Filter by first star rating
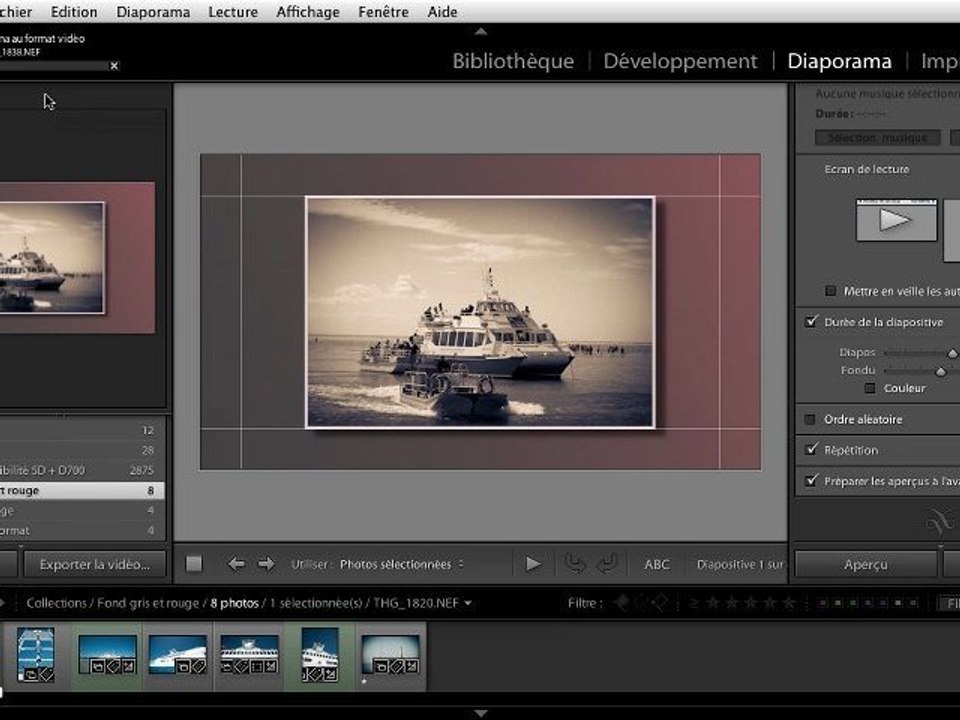 point(713,603)
